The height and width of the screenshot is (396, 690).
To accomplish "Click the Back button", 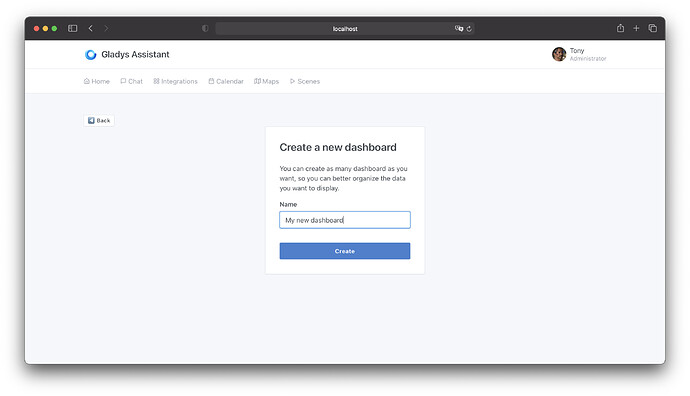I will point(99,121).
